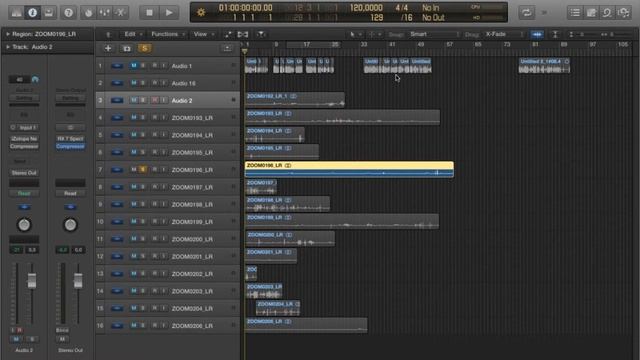Mute the Stereo Out channel strip
Screen dimensions: 640x360
62,339
